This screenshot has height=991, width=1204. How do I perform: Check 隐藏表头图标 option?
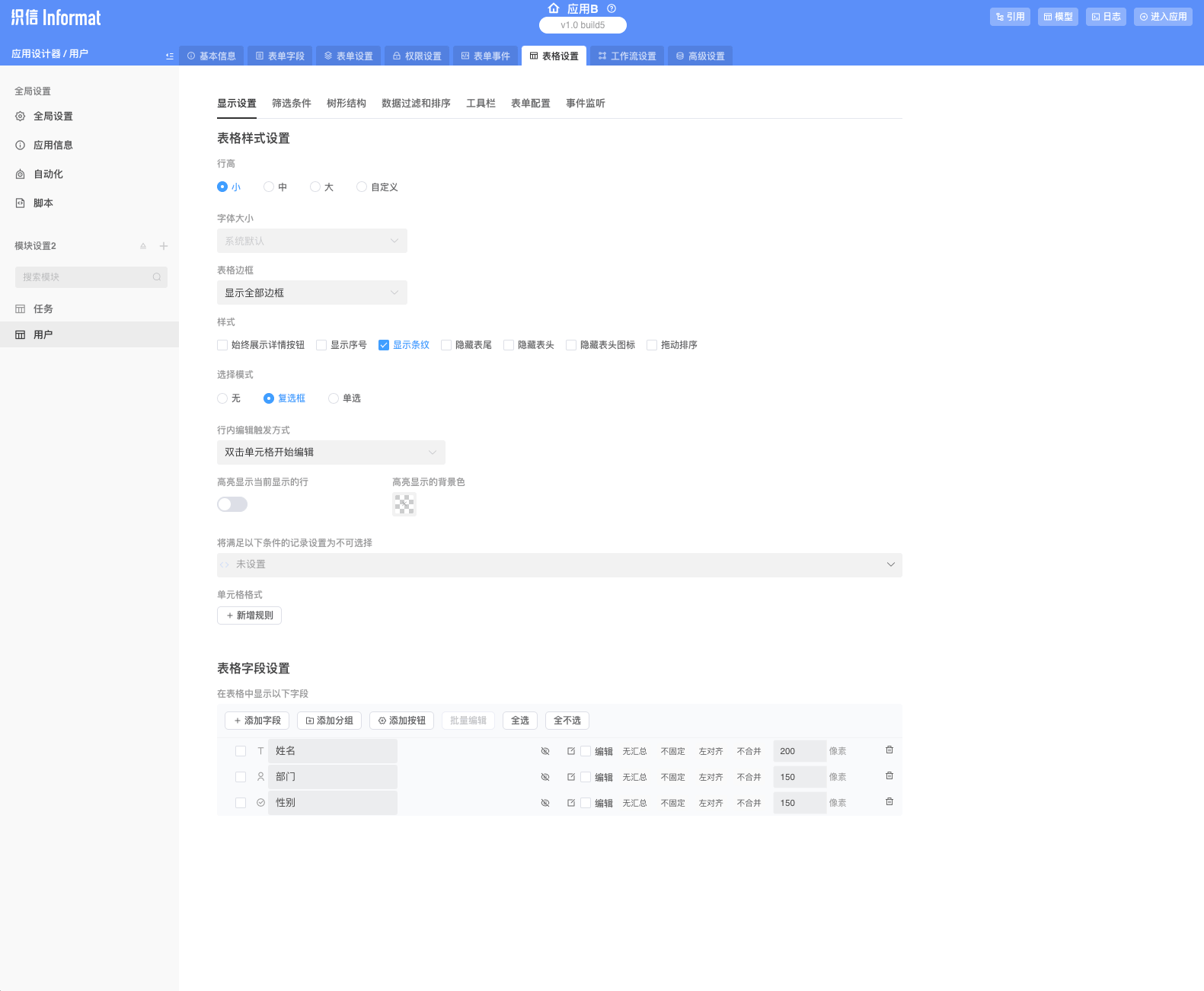point(571,345)
